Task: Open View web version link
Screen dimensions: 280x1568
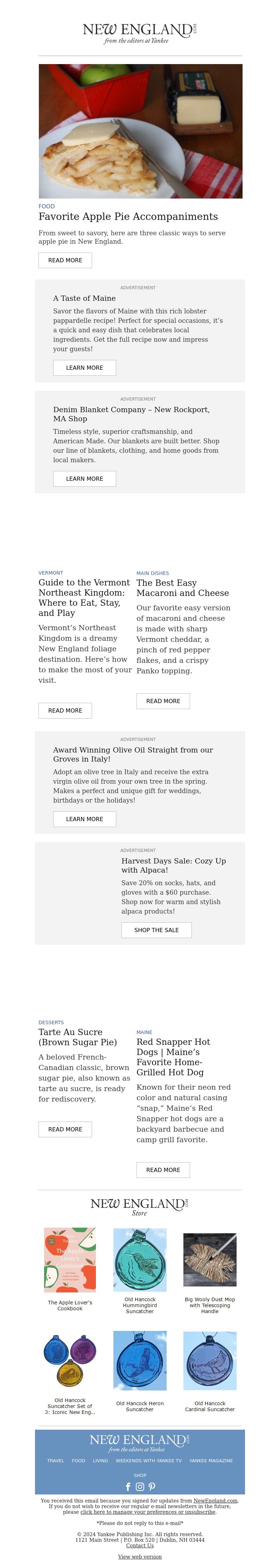Action: (x=140, y=1556)
